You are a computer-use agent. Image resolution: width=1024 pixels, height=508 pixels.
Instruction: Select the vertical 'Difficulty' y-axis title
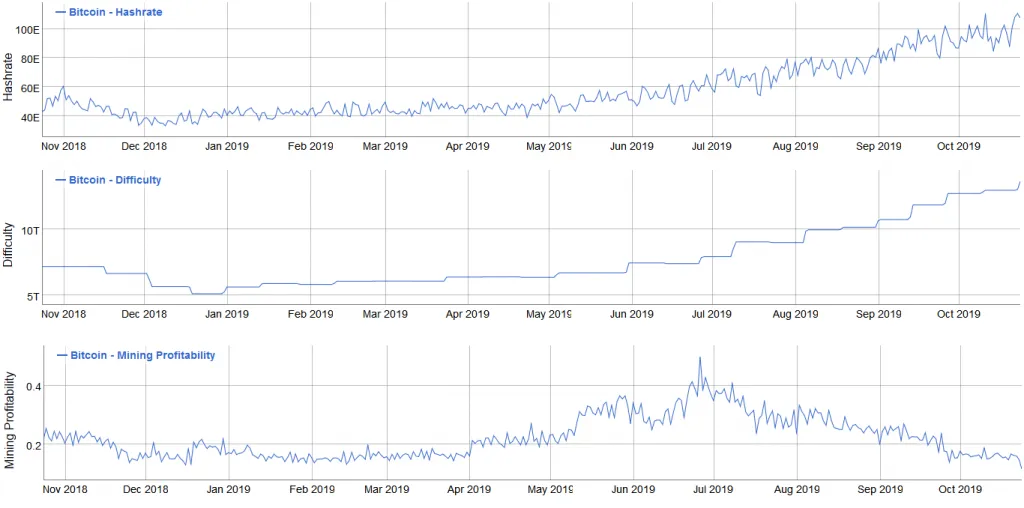click(x=8, y=245)
